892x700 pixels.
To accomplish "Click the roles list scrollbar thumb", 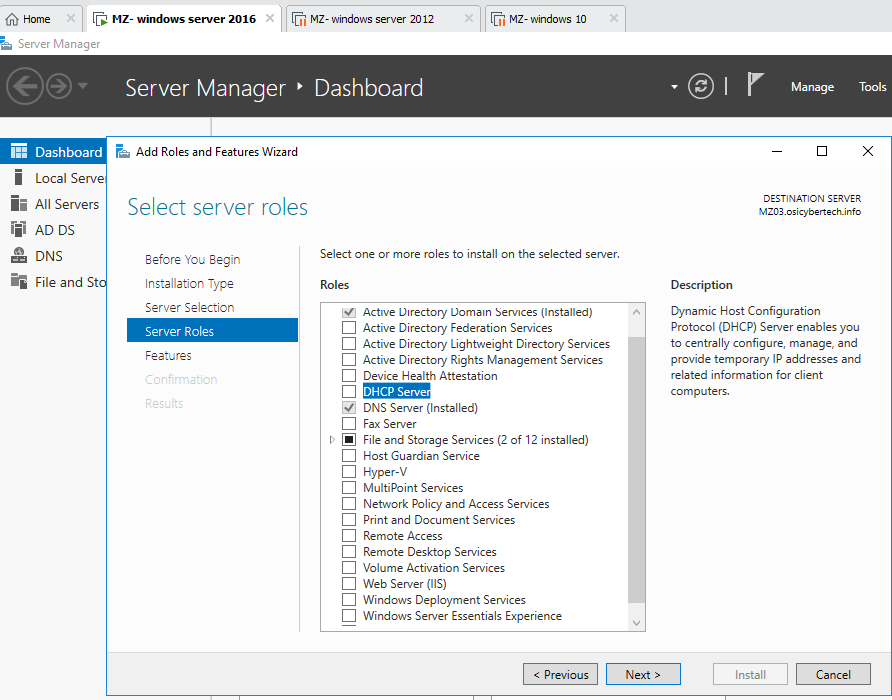I will click(636, 470).
